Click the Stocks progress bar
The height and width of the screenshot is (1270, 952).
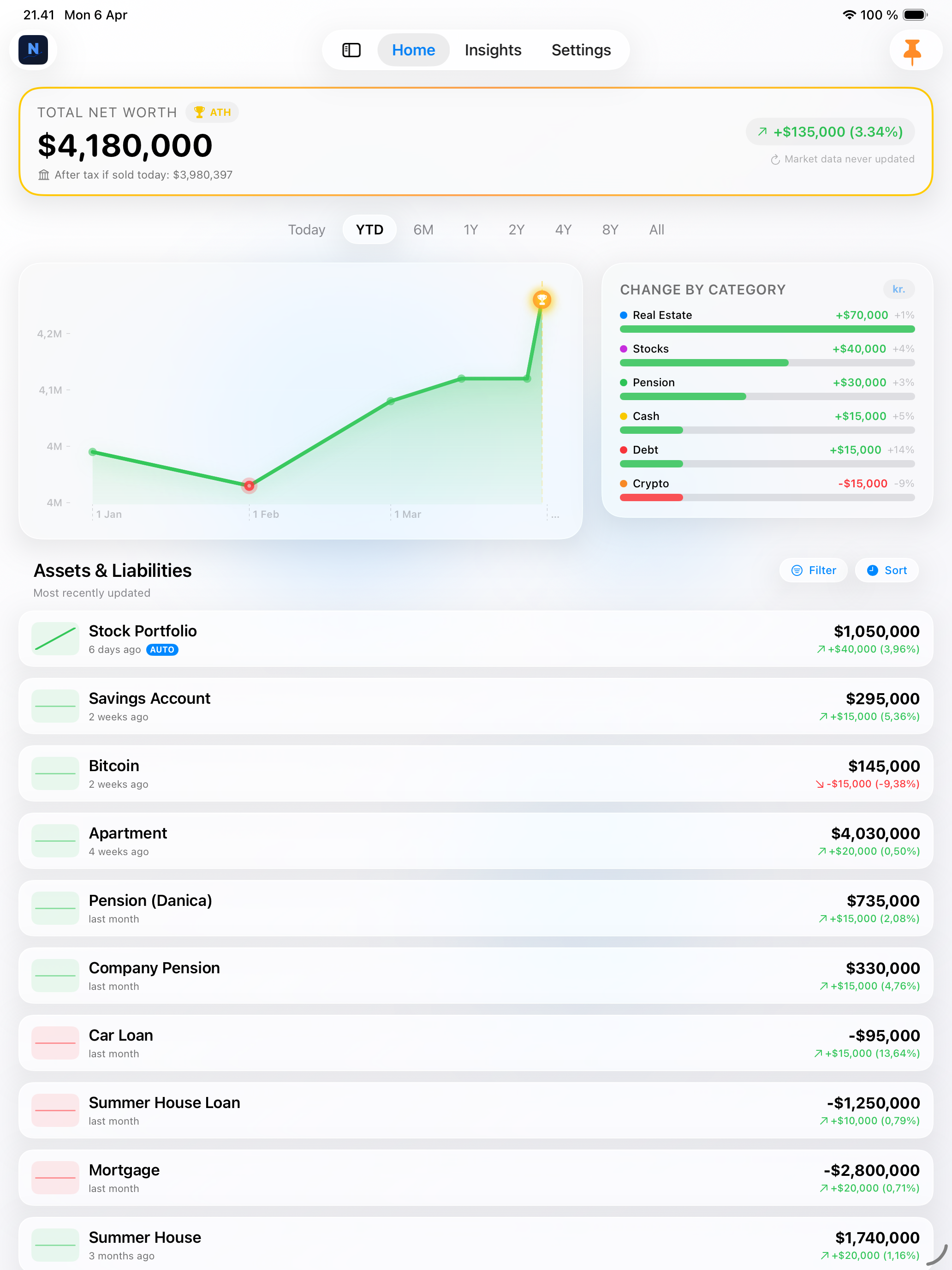pos(767,363)
